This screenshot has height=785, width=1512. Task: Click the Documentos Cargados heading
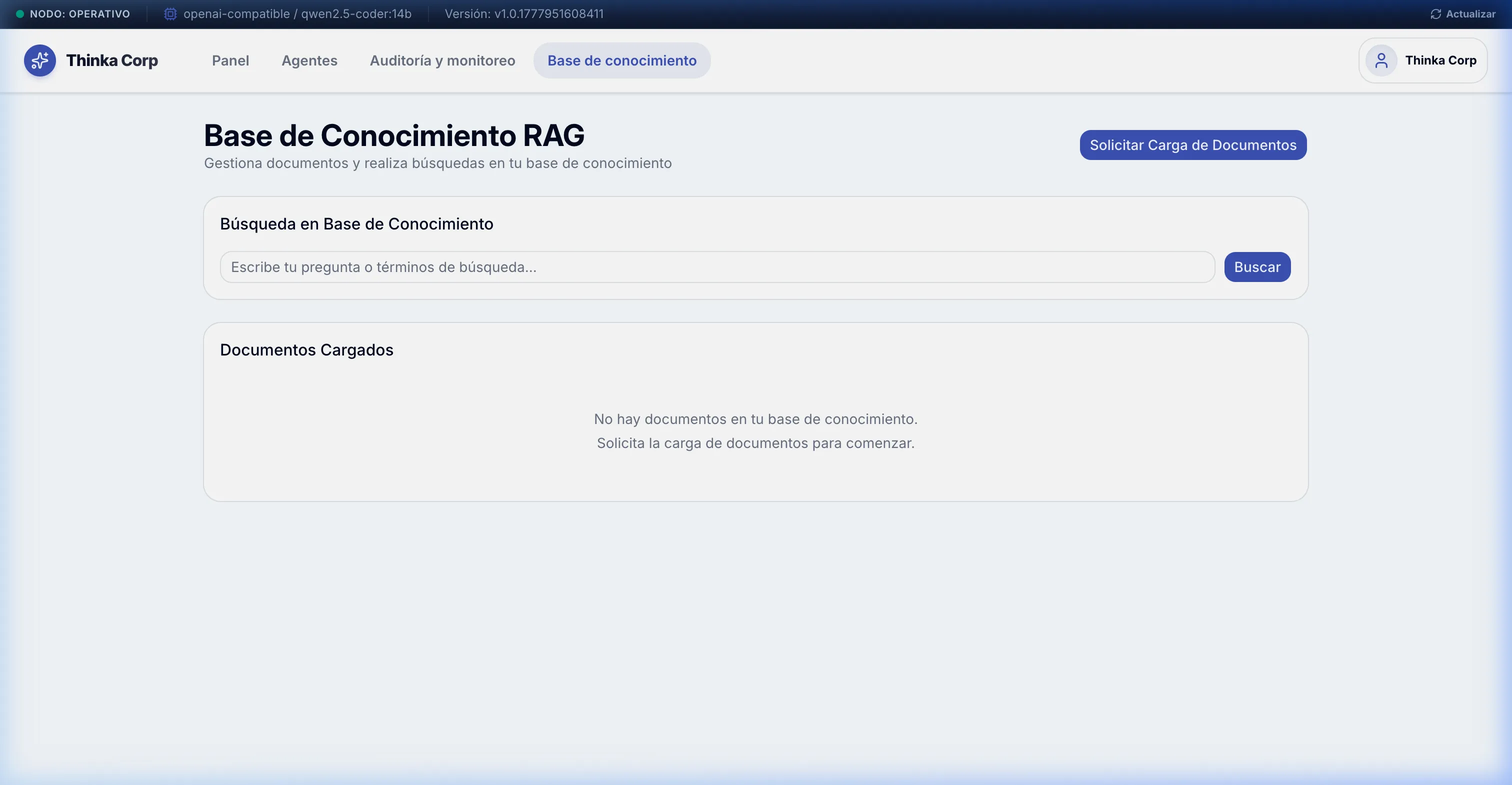click(306, 350)
